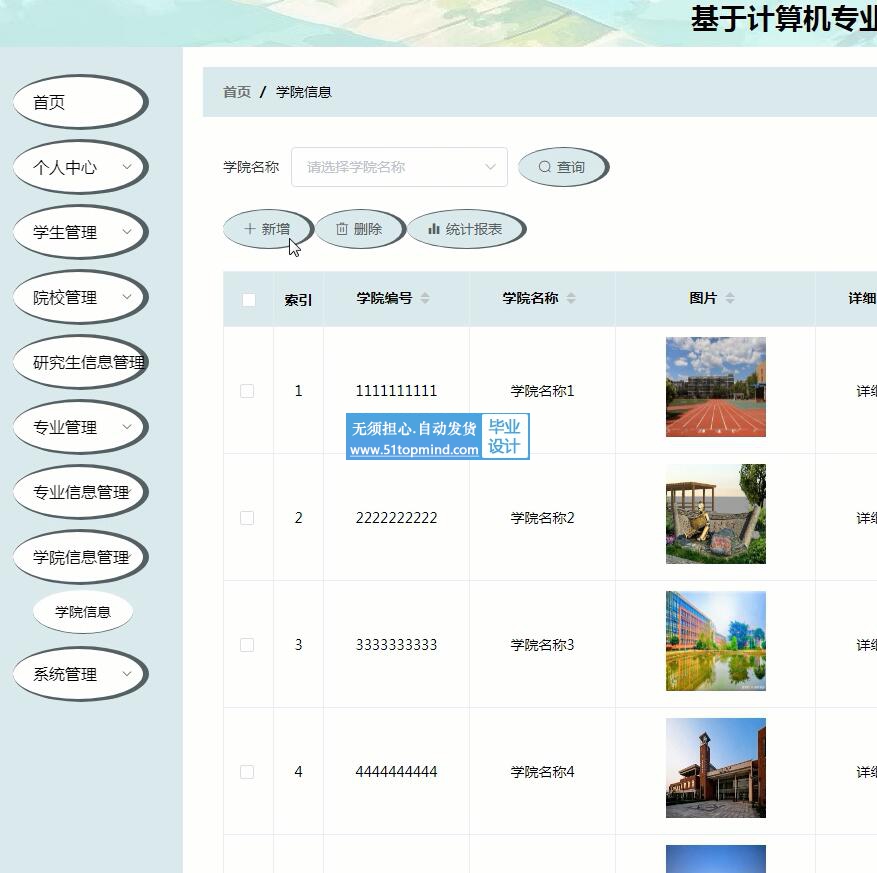
Task: Open 研究生信息管理 sidebar menu
Action: coord(81,362)
